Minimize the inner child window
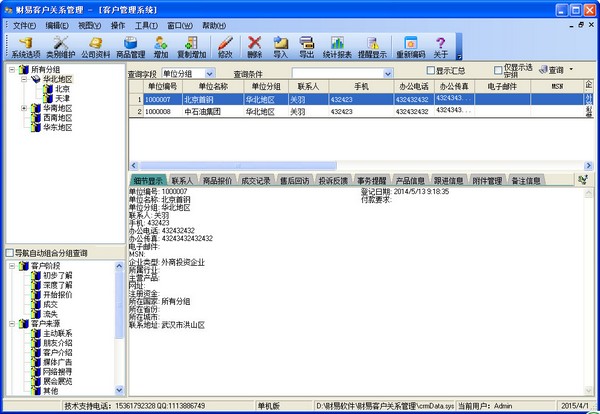The width and height of the screenshot is (600, 414). pyautogui.click(x=572, y=25)
